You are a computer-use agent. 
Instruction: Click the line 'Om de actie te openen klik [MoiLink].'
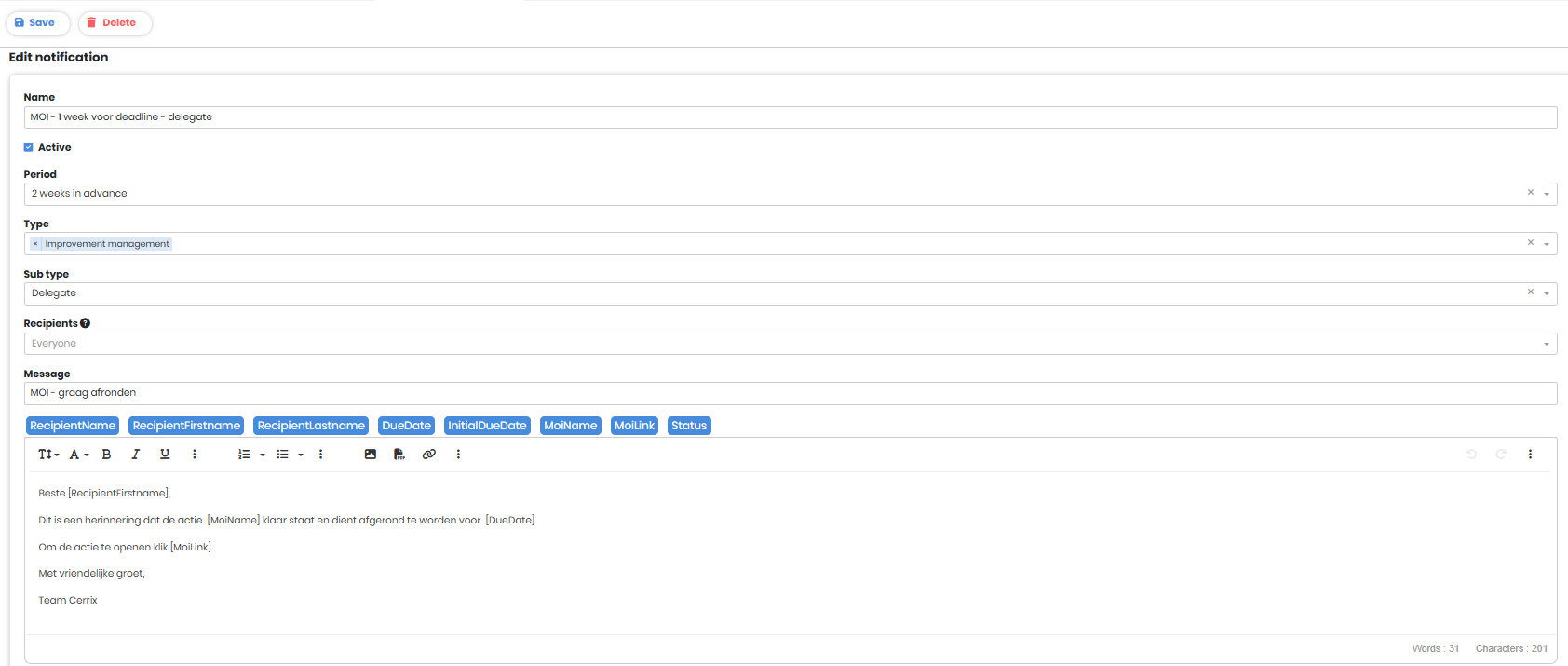click(126, 548)
